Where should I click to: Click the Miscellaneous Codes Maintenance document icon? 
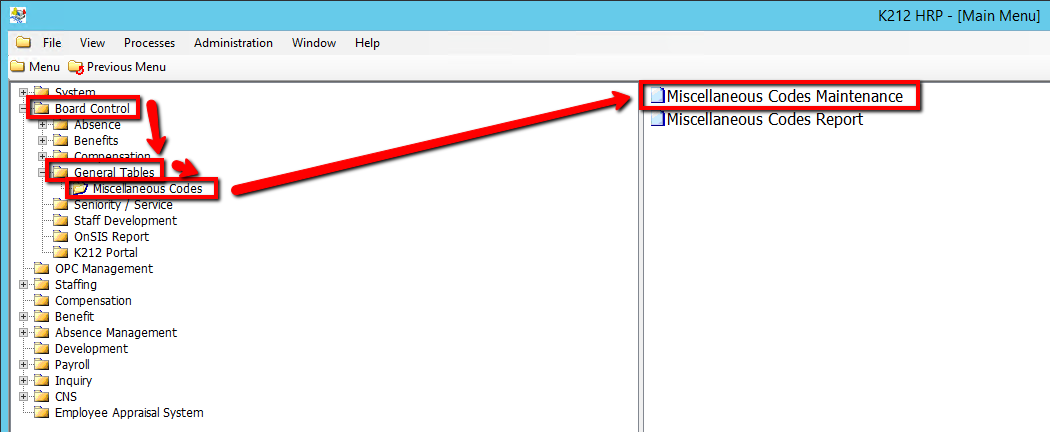pyautogui.click(x=656, y=97)
